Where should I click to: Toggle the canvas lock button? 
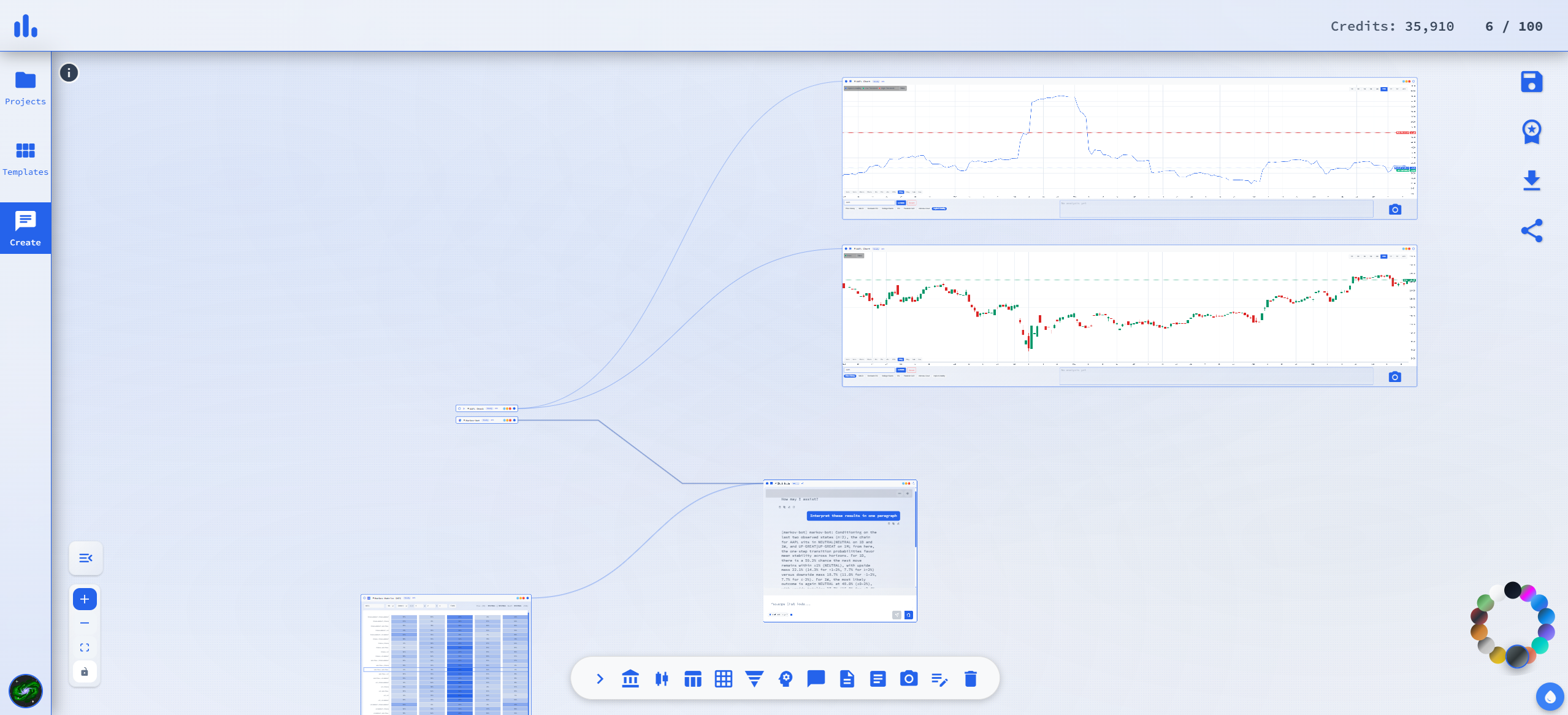(x=85, y=671)
